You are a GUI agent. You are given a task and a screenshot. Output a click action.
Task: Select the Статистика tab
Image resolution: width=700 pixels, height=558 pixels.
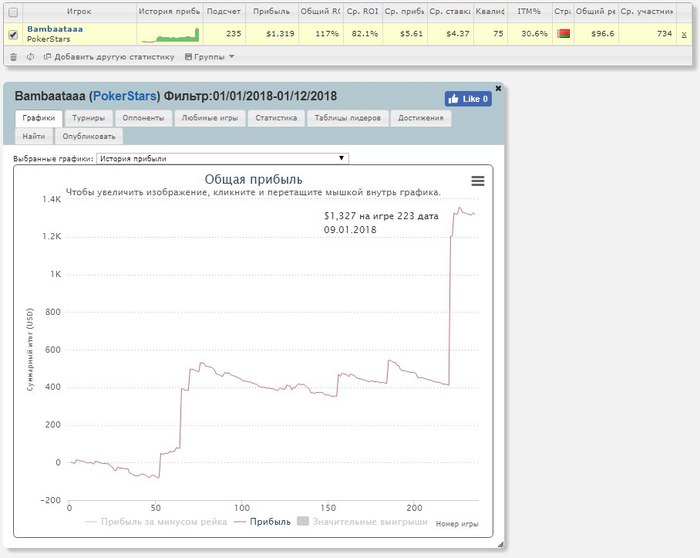coord(276,118)
